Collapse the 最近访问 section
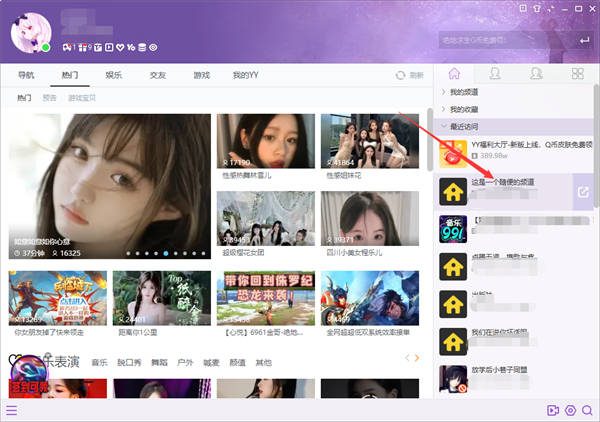The width and height of the screenshot is (600, 422). point(514,126)
